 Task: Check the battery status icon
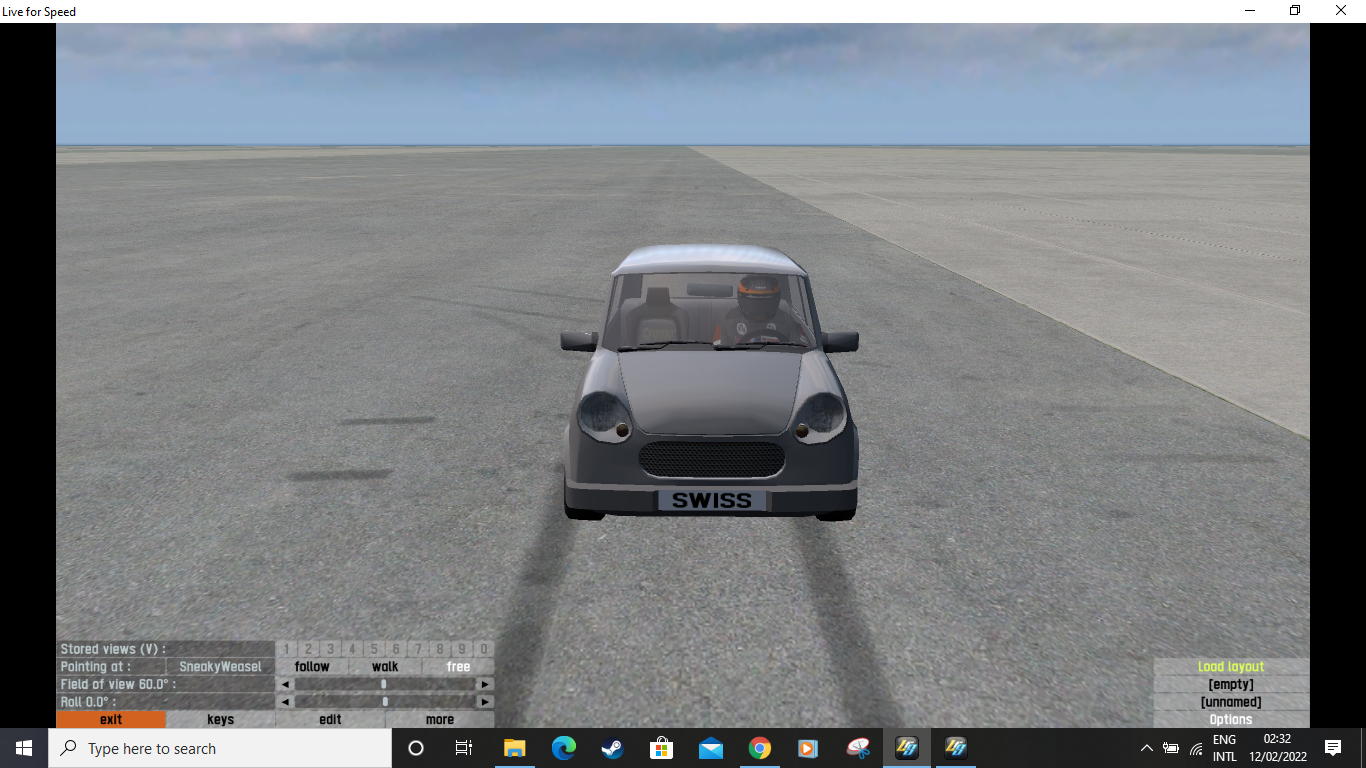(x=1171, y=748)
